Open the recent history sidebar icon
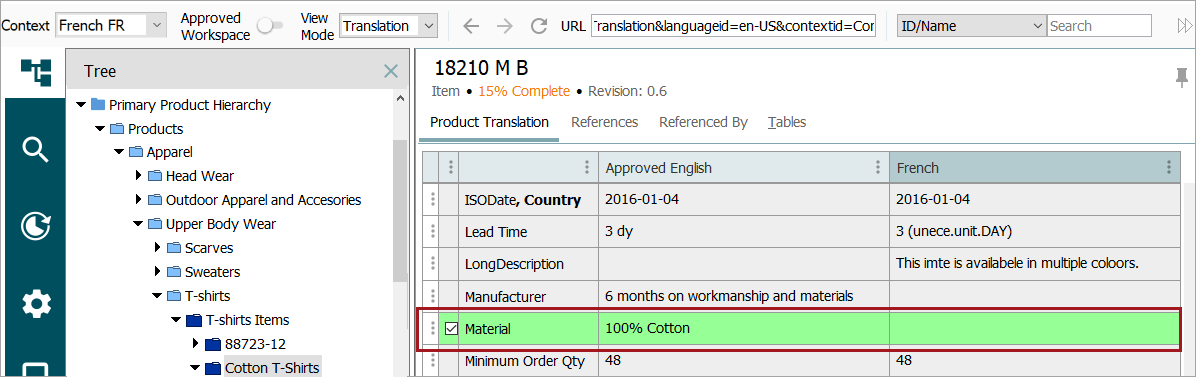1196x377 pixels. pos(36,227)
